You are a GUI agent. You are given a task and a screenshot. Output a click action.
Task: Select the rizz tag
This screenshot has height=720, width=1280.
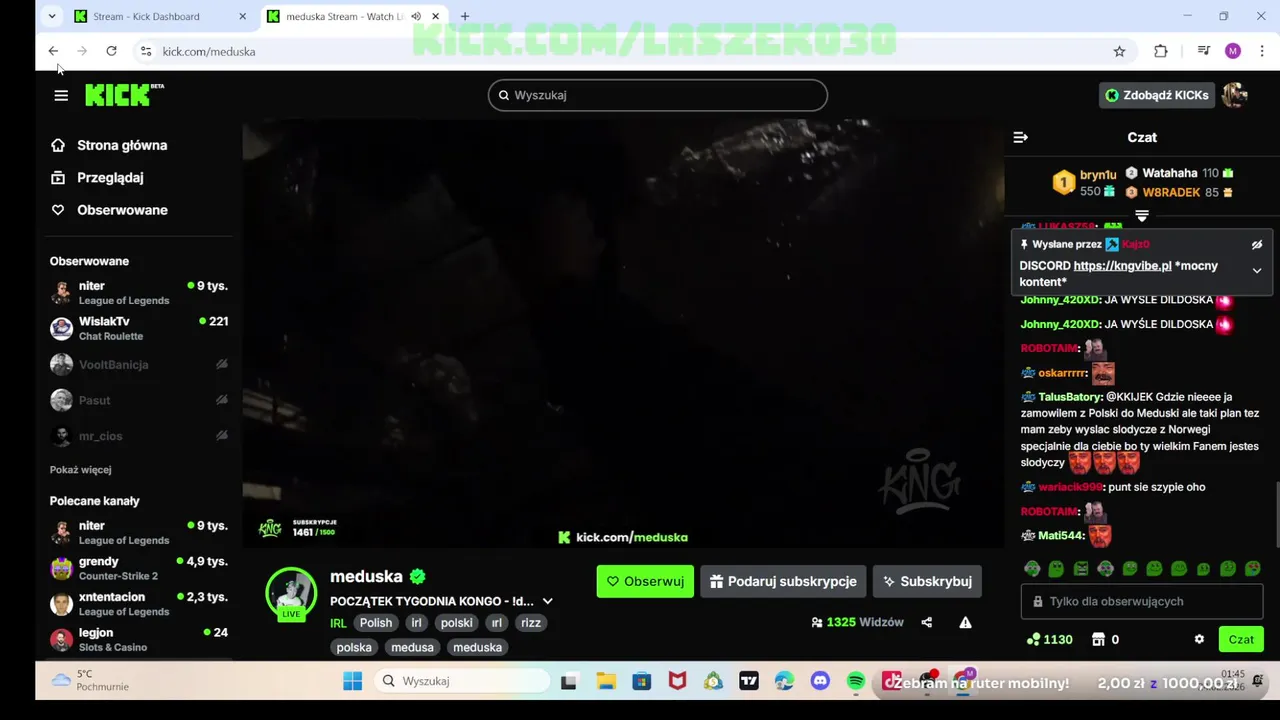point(531,623)
